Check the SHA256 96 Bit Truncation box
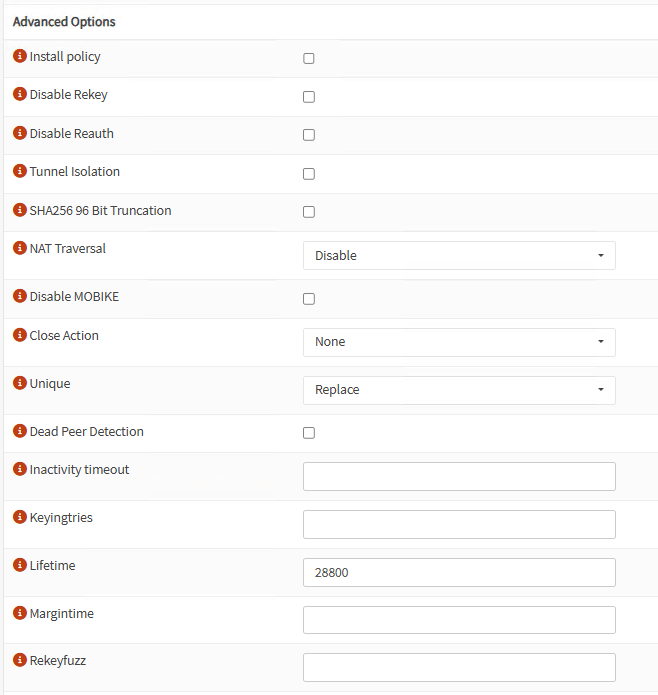 coord(309,212)
